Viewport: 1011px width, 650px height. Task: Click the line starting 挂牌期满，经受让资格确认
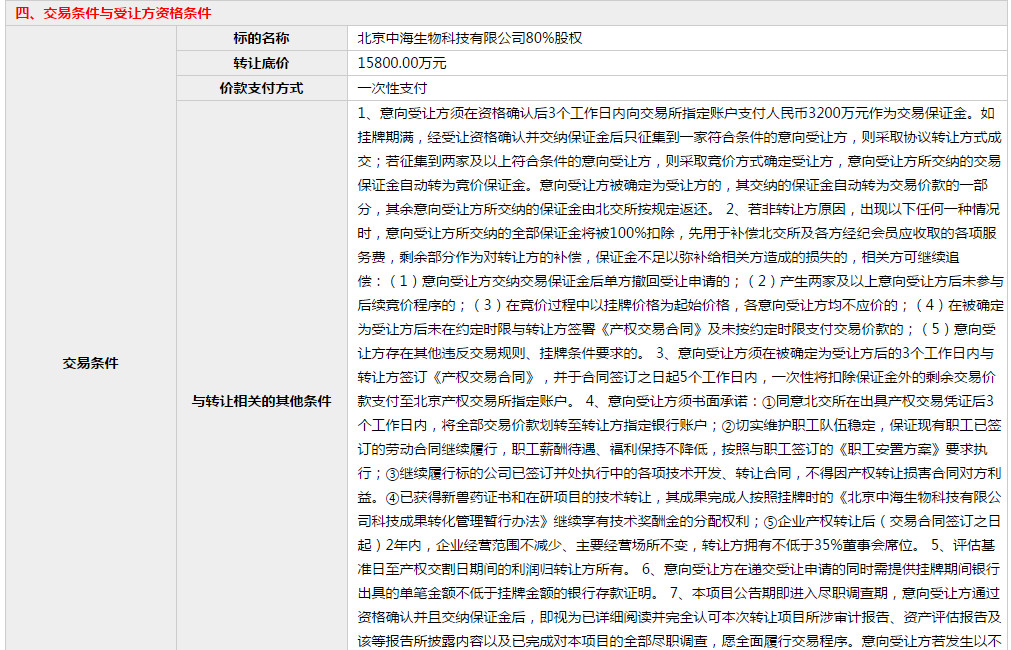[680, 137]
